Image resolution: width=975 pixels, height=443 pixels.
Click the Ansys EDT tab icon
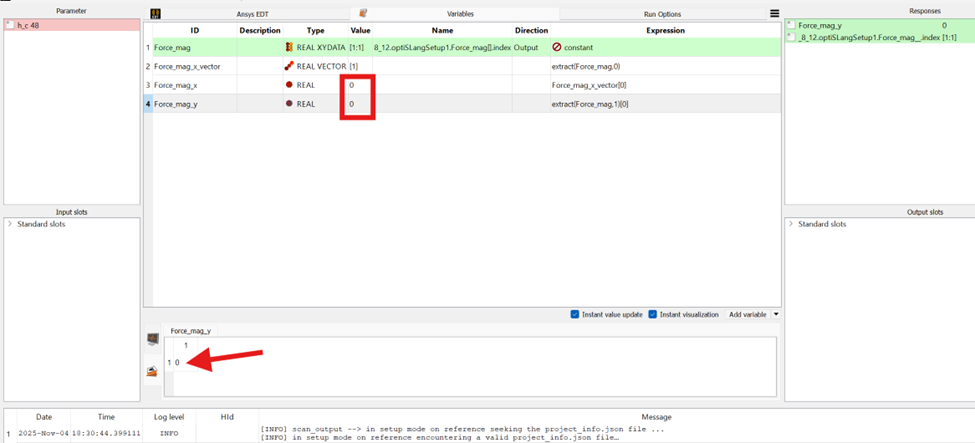155,14
